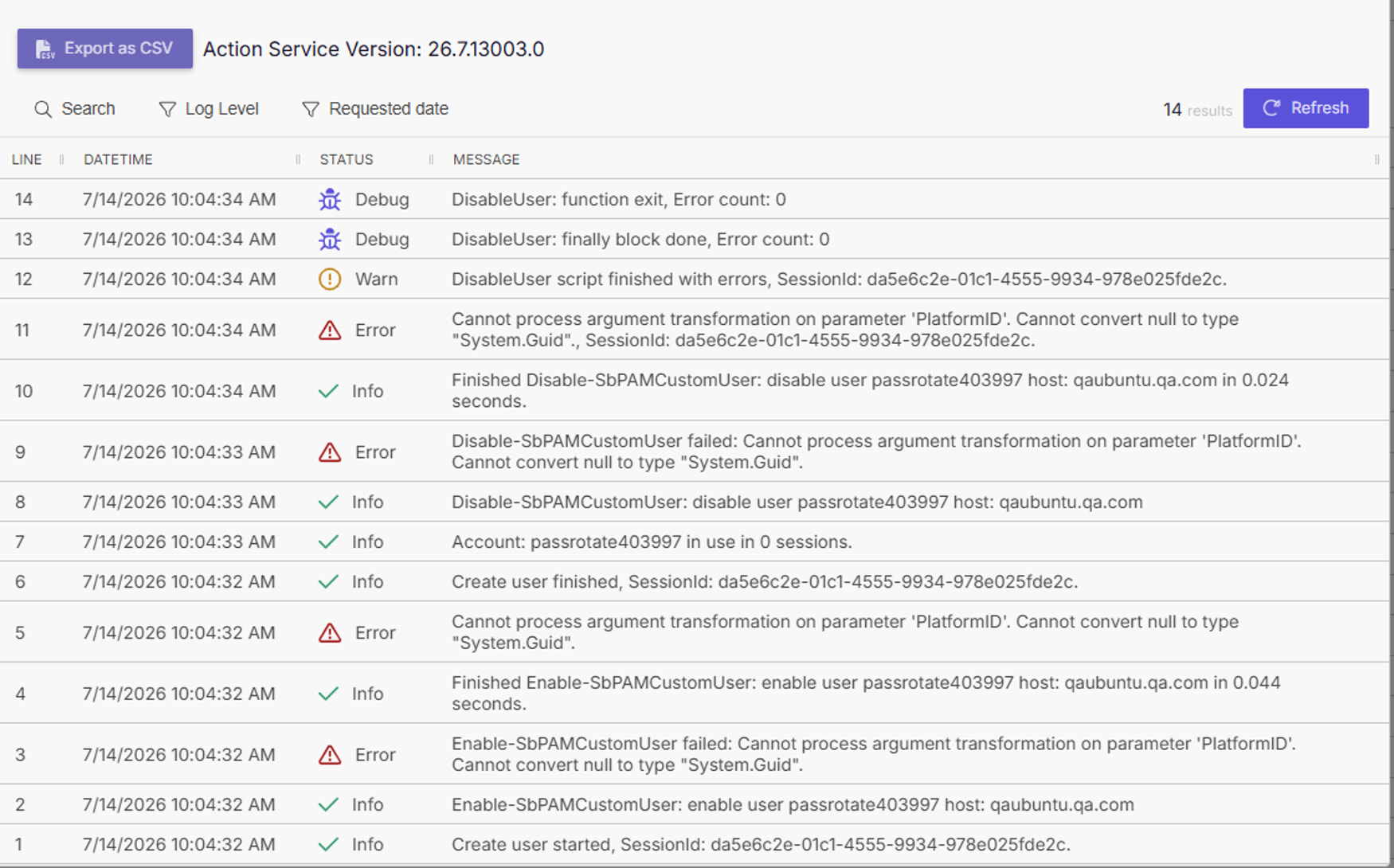Select 'Create user finished' message
The height and width of the screenshot is (868, 1394).
(x=765, y=581)
